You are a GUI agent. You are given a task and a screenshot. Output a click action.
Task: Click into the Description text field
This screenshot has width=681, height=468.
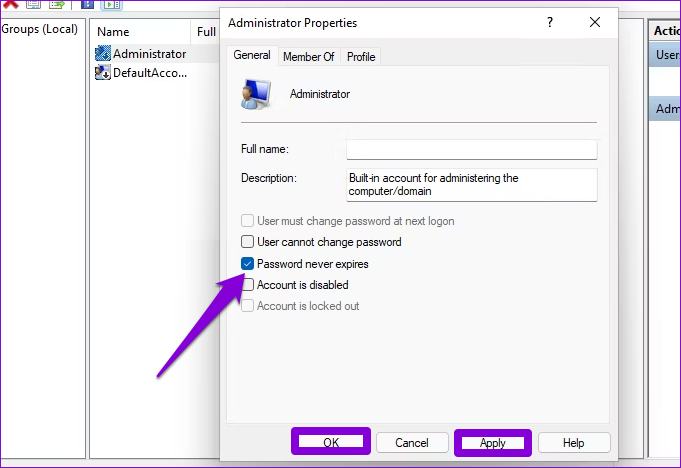tap(472, 185)
